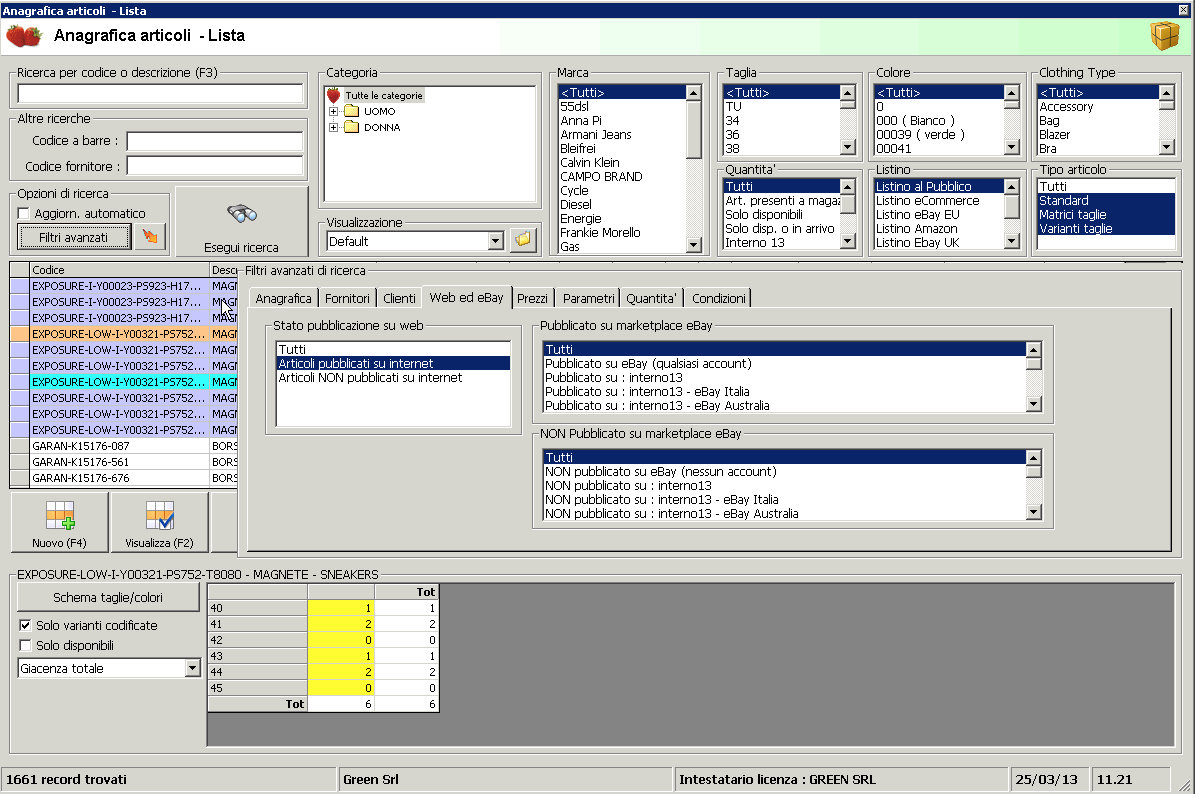Viewport: 1195px width, 794px height.
Task: Click the strawberry logo in title header
Action: click(24, 36)
